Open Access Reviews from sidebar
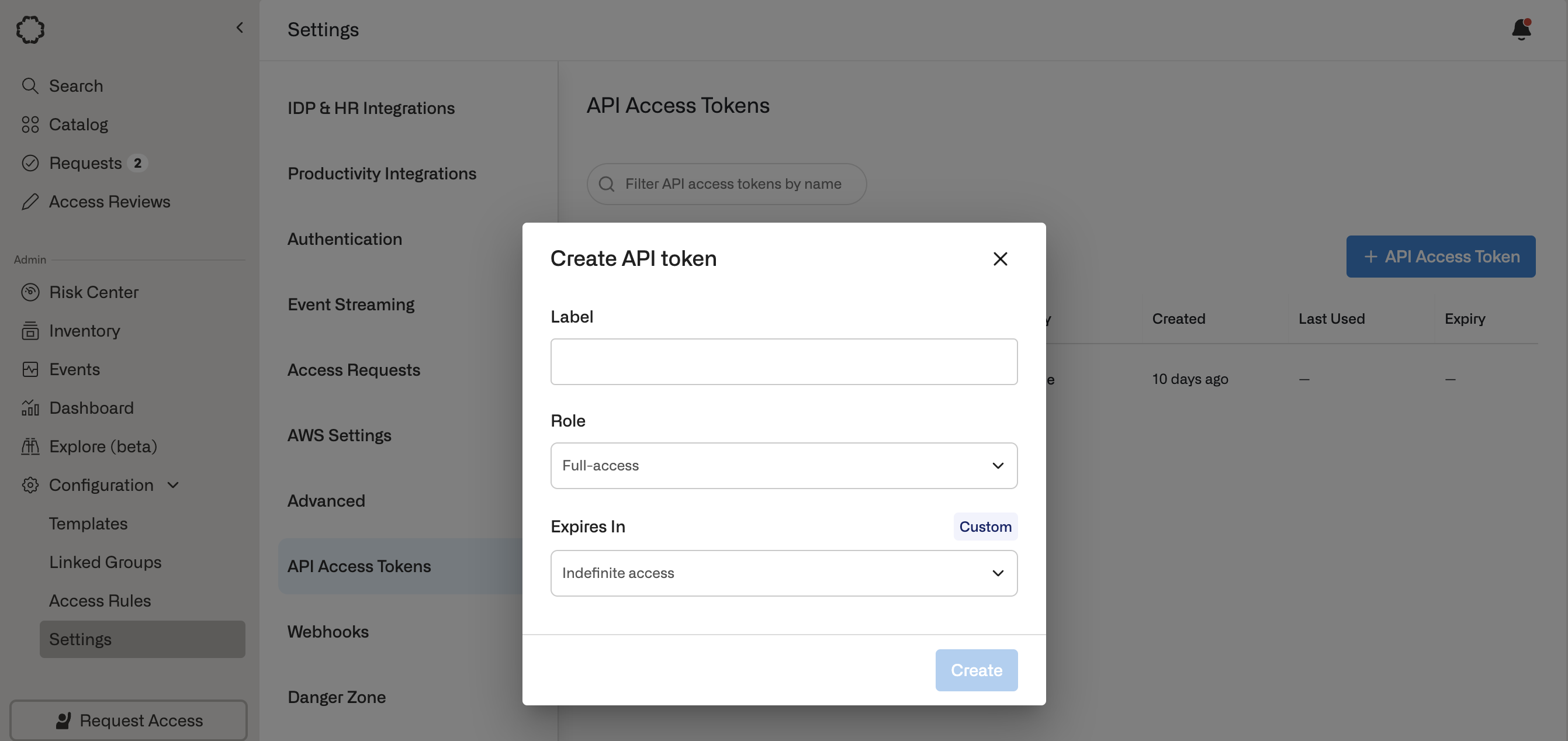This screenshot has height=741, width=1568. click(x=109, y=202)
